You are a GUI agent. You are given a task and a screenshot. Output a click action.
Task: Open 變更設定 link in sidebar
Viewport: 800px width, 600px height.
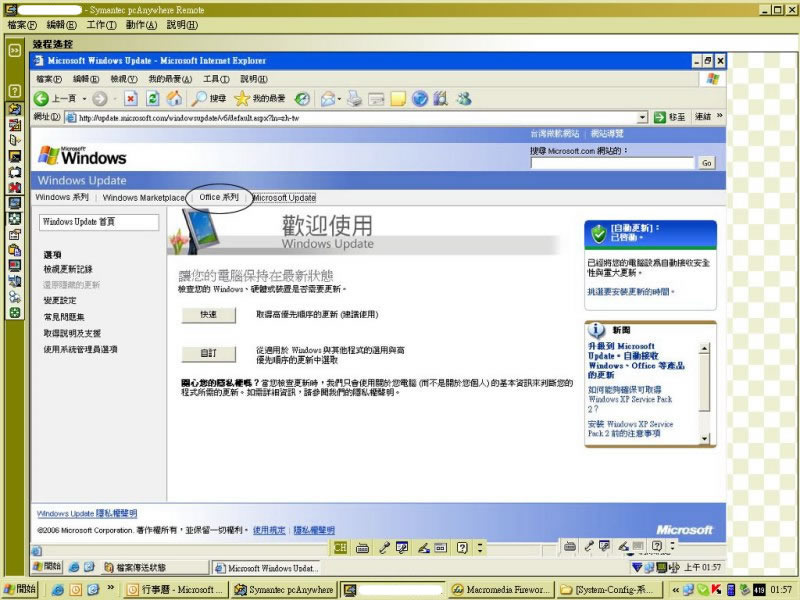tap(60, 301)
